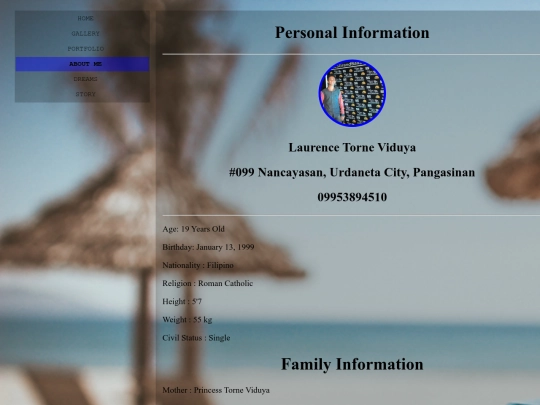Click the line Age: 19 Years Old

pyautogui.click(x=194, y=229)
